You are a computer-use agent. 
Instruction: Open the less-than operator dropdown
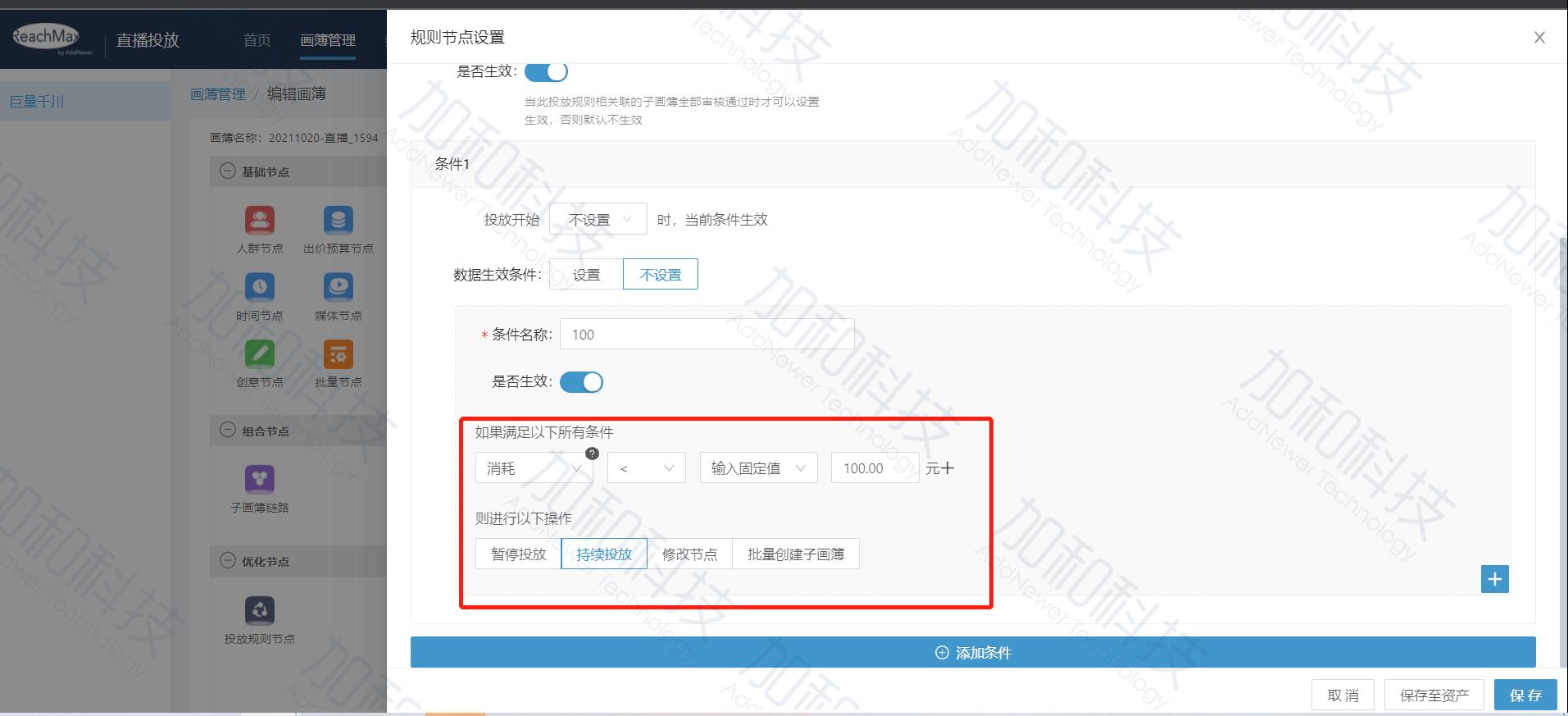[647, 468]
